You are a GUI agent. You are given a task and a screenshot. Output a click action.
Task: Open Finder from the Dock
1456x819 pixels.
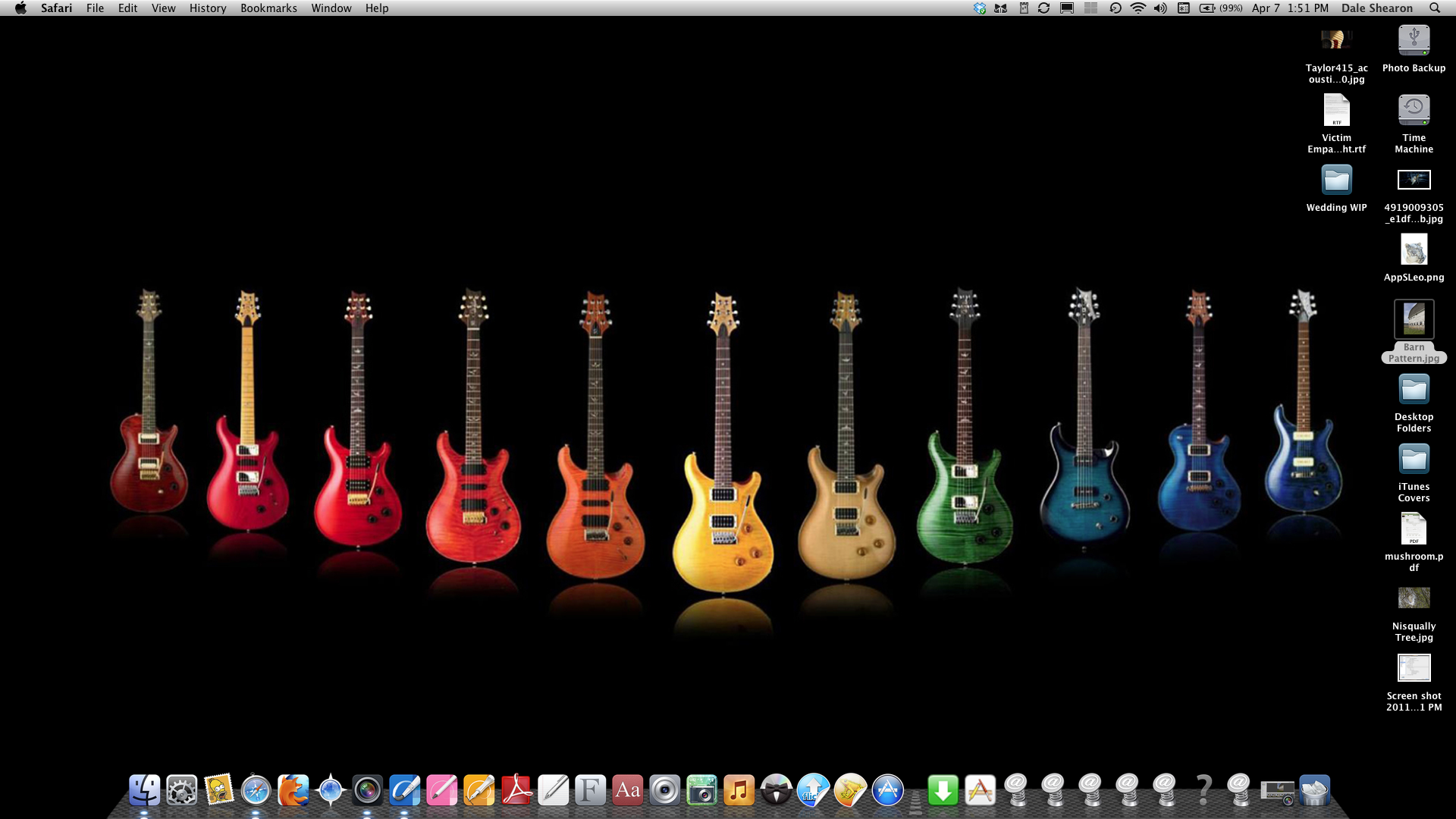[144, 790]
